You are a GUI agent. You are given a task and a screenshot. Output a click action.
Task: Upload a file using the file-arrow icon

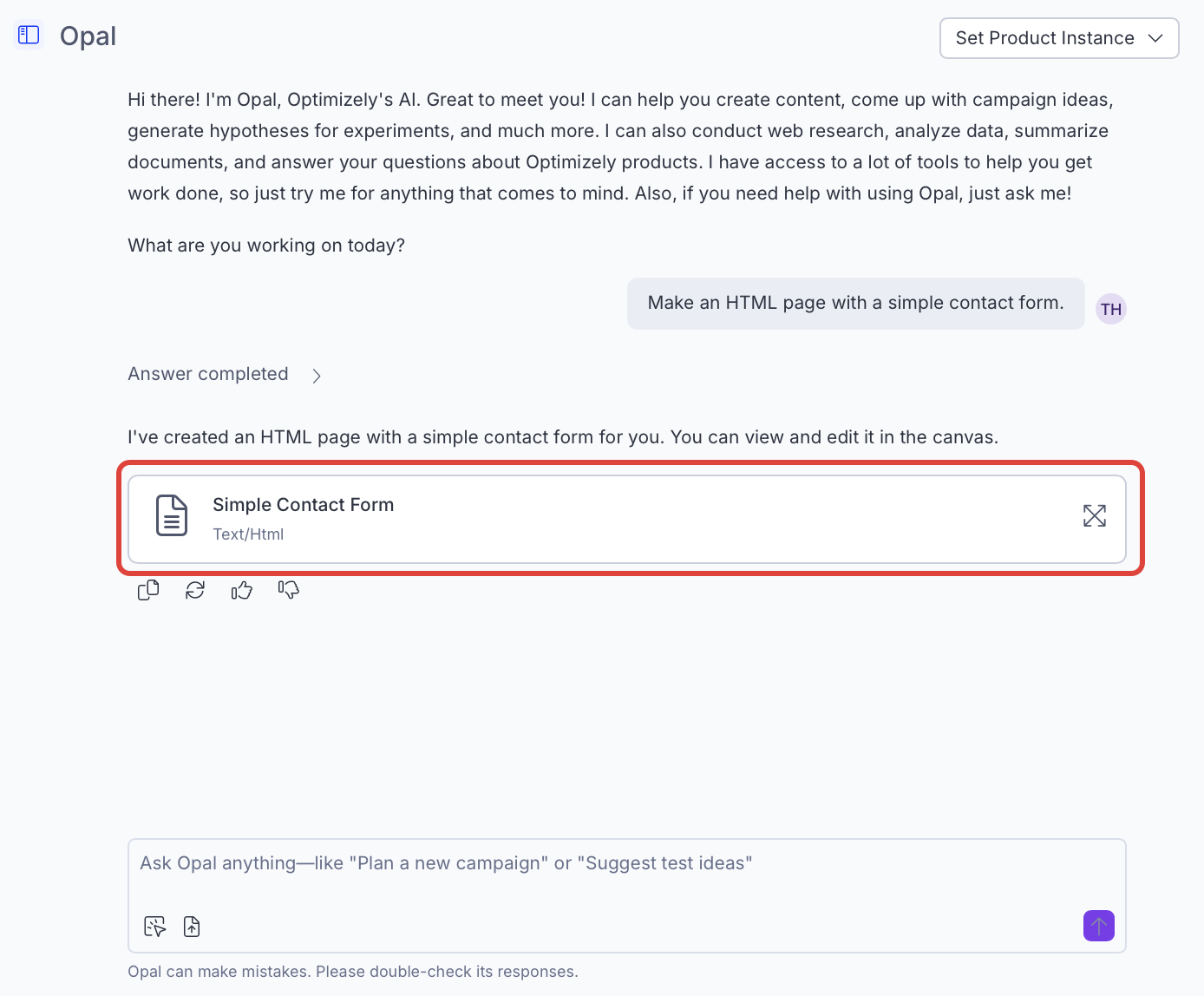[192, 927]
